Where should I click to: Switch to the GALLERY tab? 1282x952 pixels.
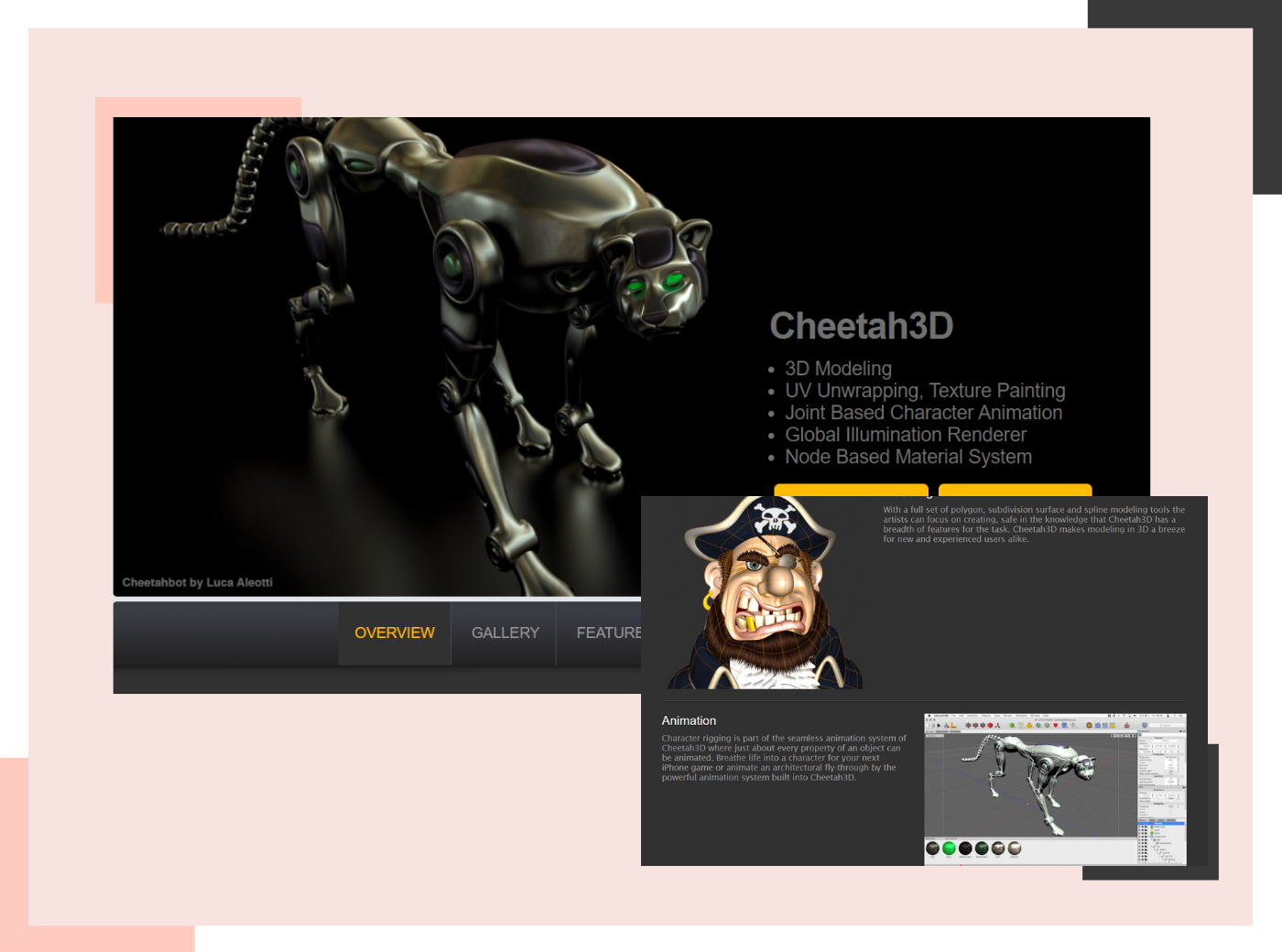click(x=505, y=633)
